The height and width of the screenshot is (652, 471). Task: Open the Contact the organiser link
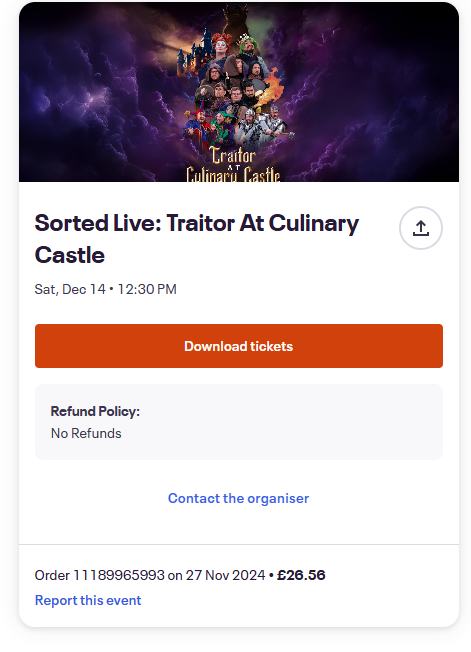238,498
